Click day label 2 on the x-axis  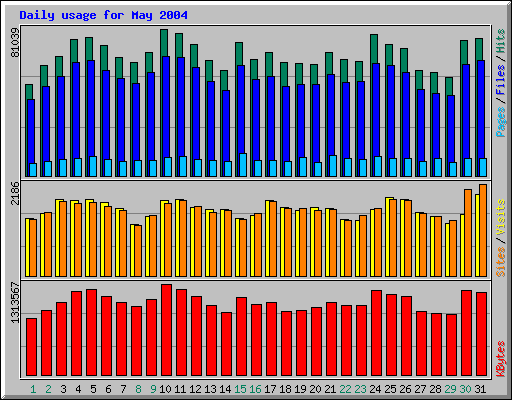[x=48, y=389]
